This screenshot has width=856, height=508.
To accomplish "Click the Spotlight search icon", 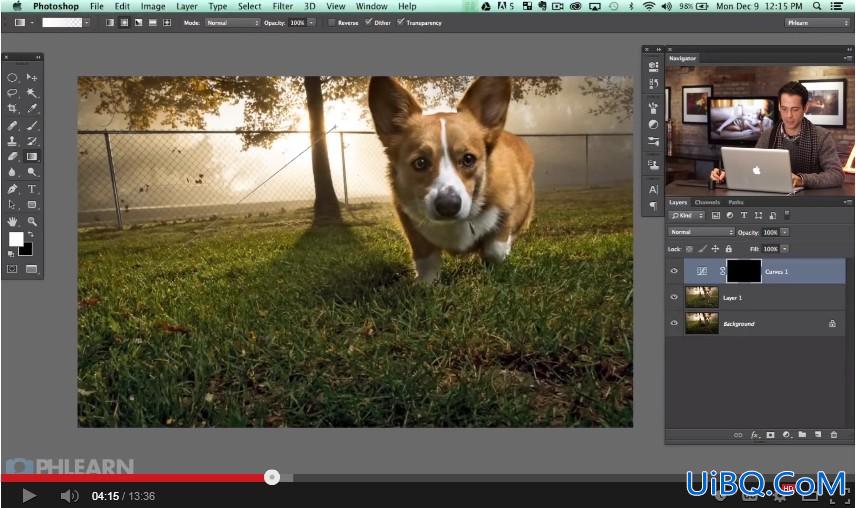I will tap(817, 6).
